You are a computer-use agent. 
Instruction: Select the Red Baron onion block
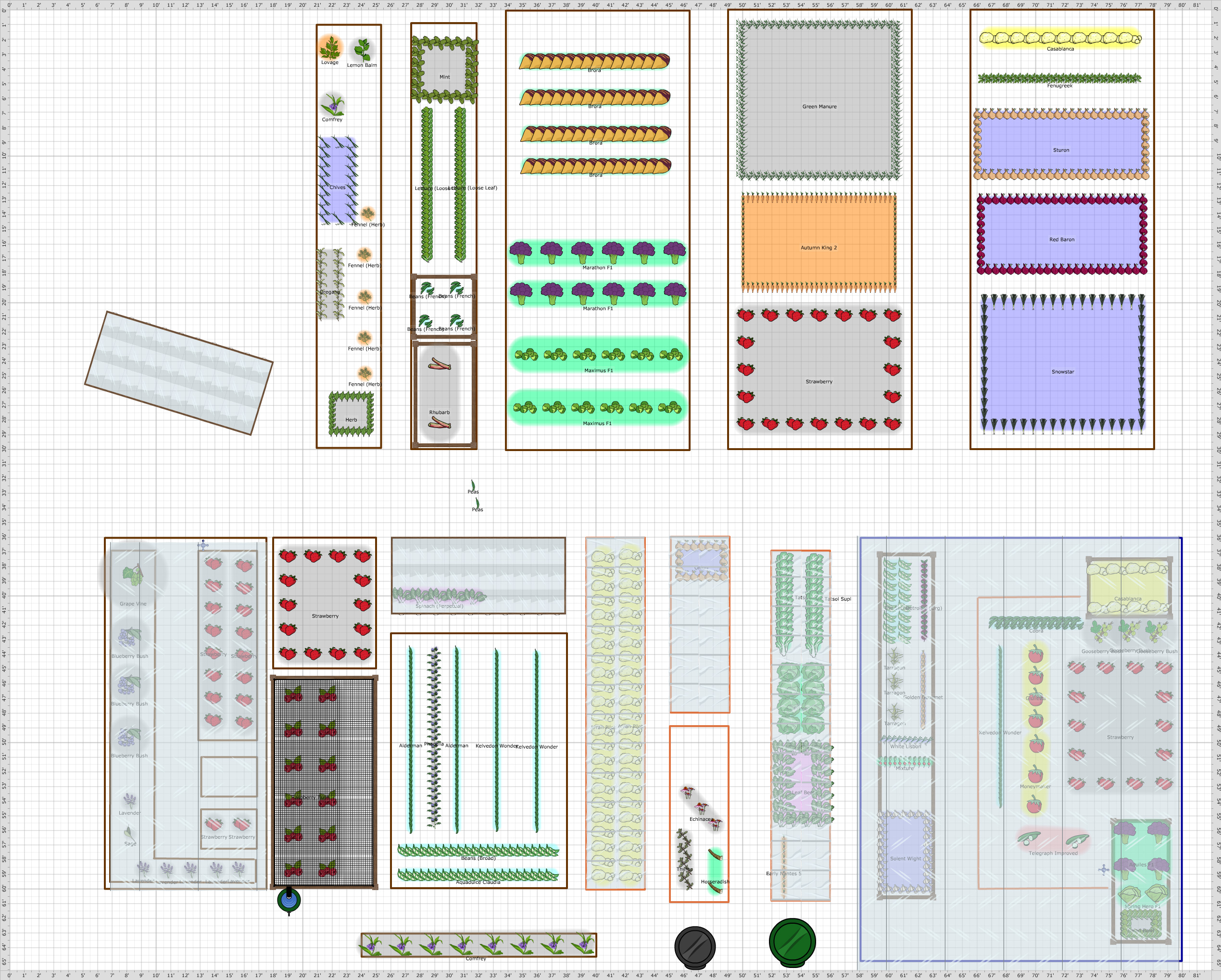coord(1062,234)
